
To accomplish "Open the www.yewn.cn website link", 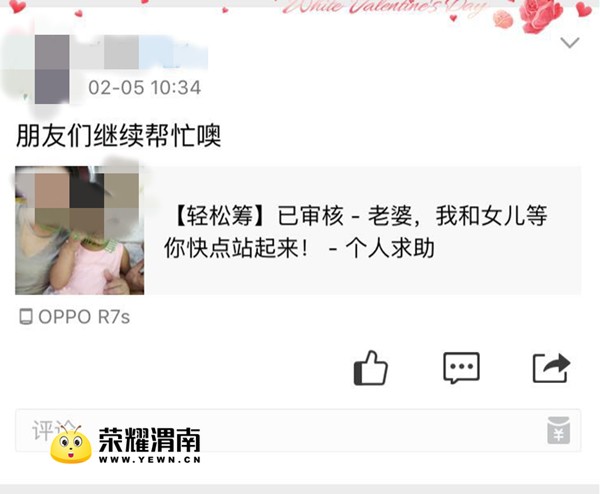I will [x=150, y=460].
